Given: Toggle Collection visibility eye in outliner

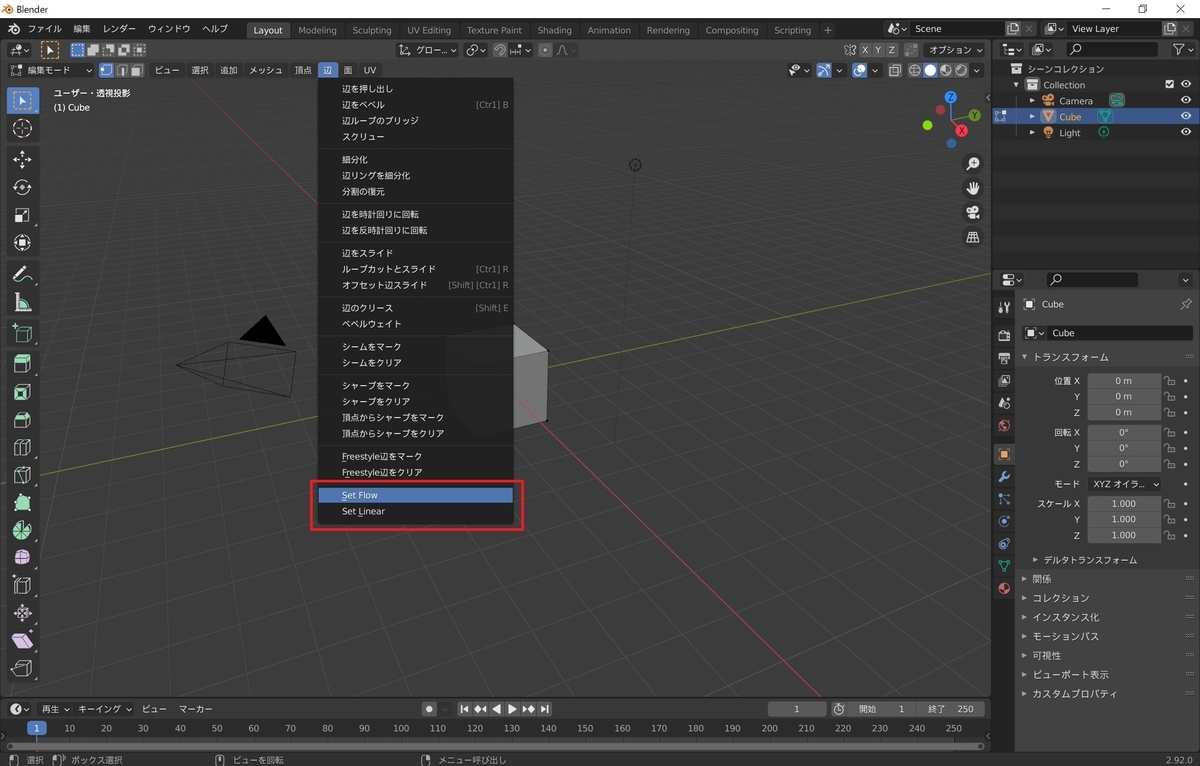Looking at the screenshot, I should (x=1186, y=85).
